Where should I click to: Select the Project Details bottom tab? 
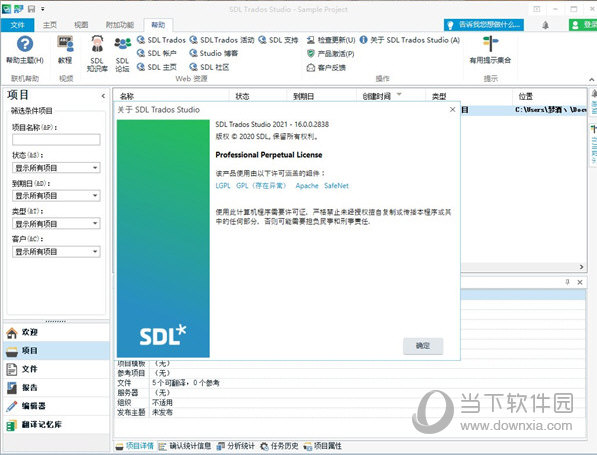135,446
